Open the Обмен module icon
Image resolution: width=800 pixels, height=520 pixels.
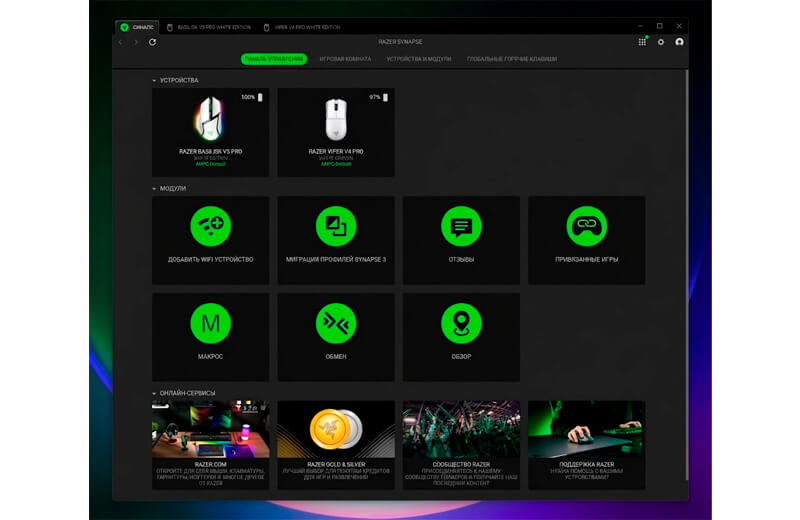click(x=336, y=323)
